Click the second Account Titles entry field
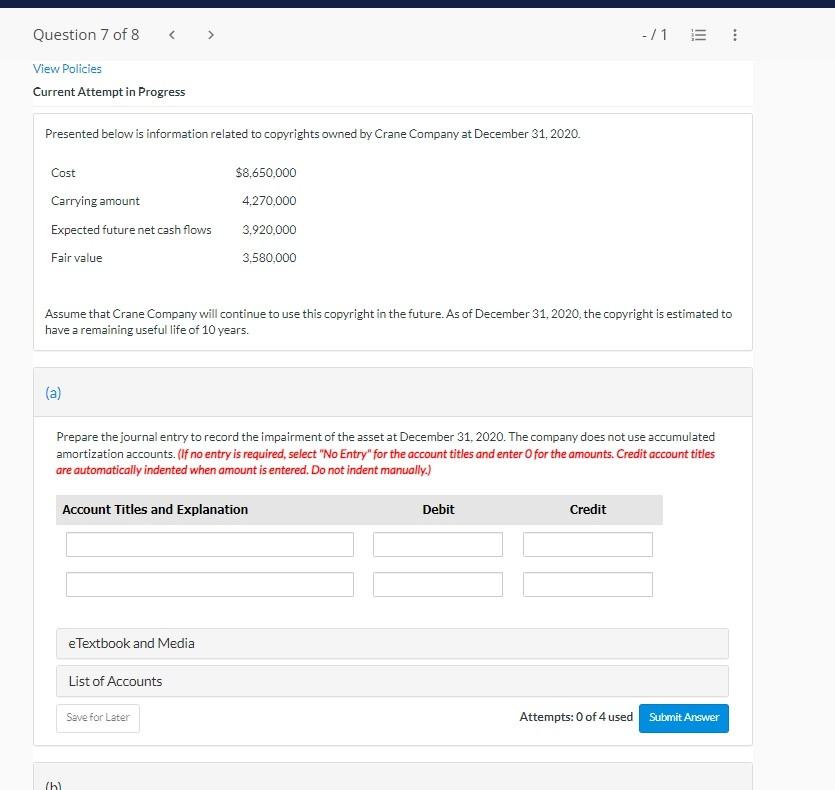 210,584
